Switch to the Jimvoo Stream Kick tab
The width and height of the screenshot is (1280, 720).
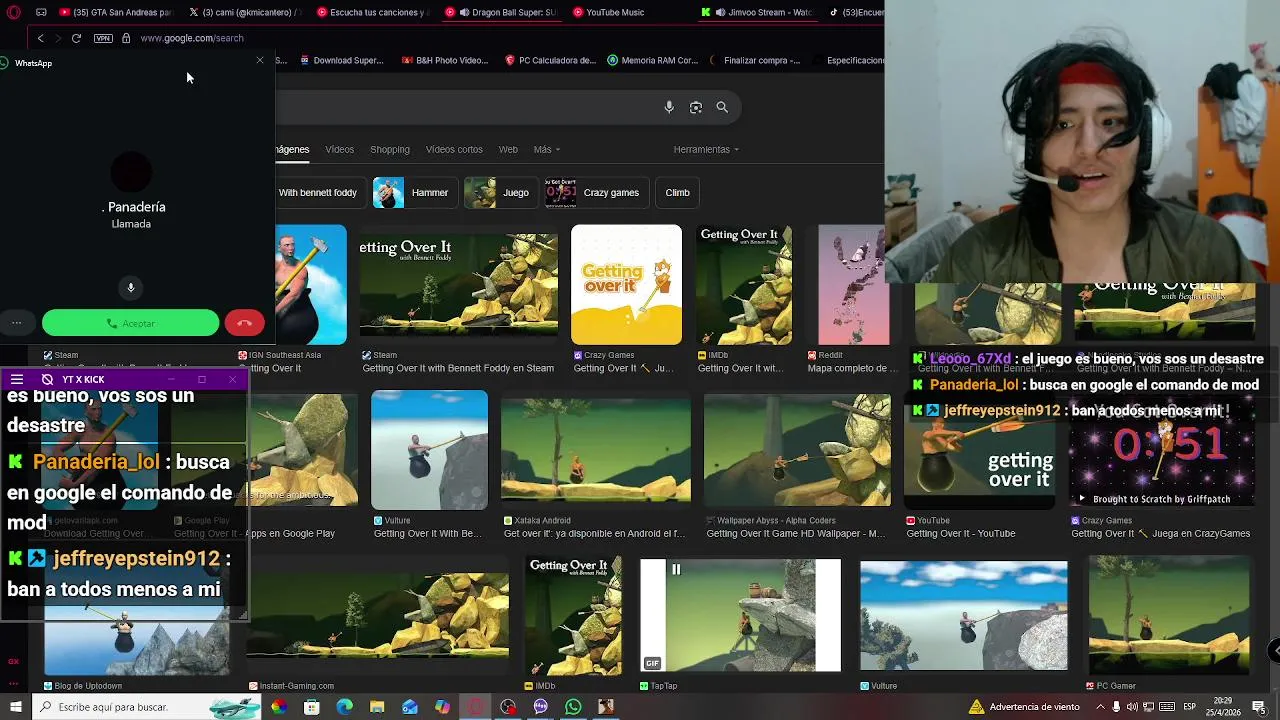(x=757, y=12)
